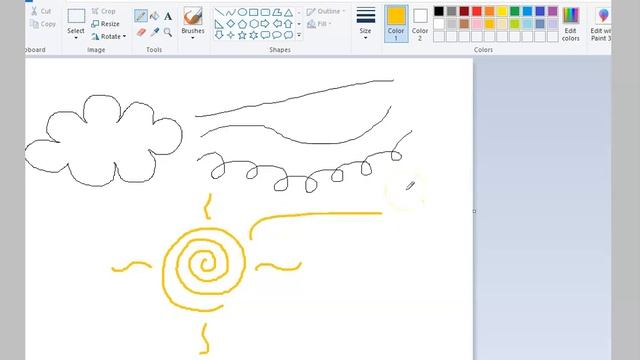Choose the pink rose color swatch
Screen dimensions: 640x360
click(x=477, y=24)
